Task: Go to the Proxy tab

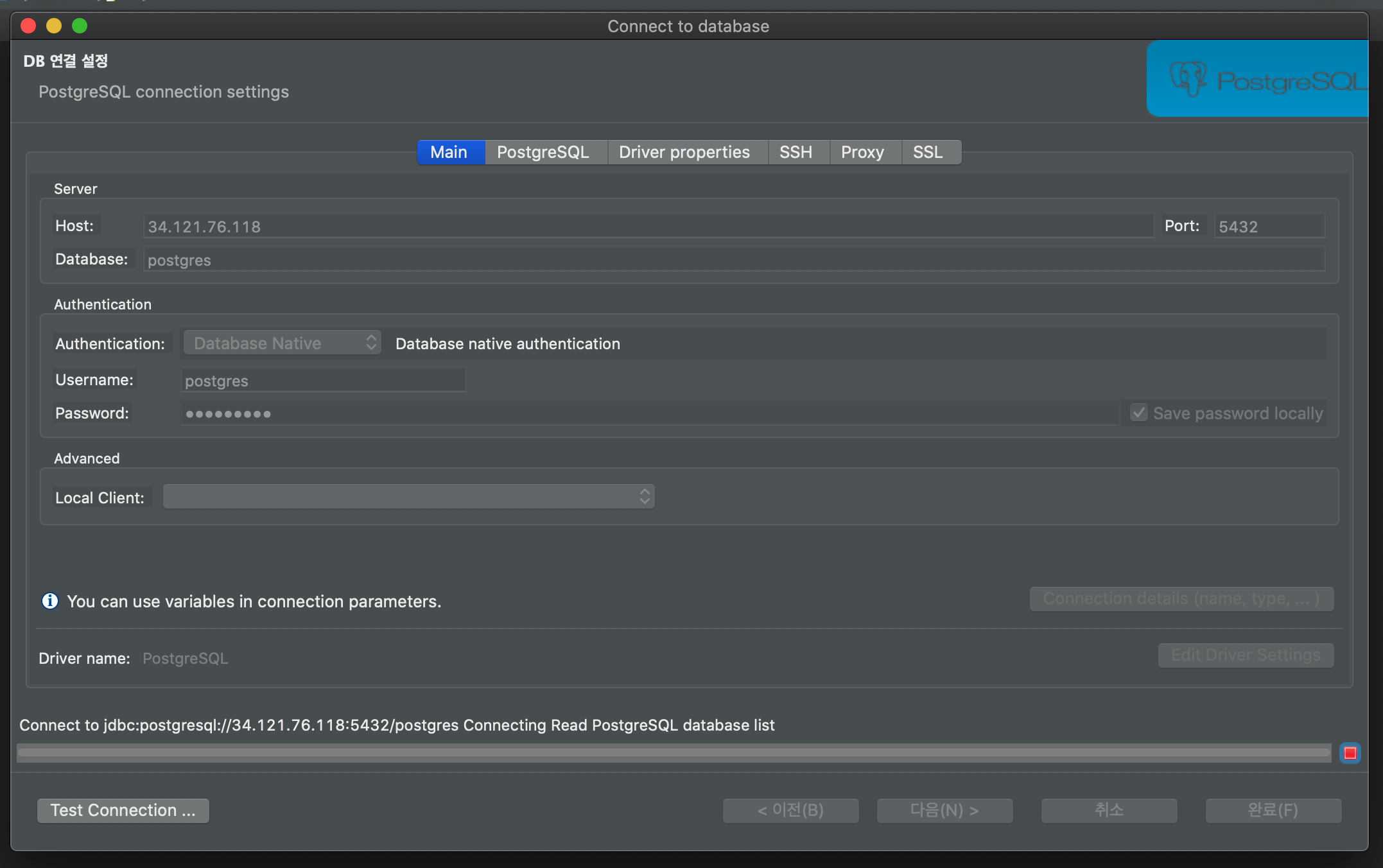Action: tap(862, 152)
